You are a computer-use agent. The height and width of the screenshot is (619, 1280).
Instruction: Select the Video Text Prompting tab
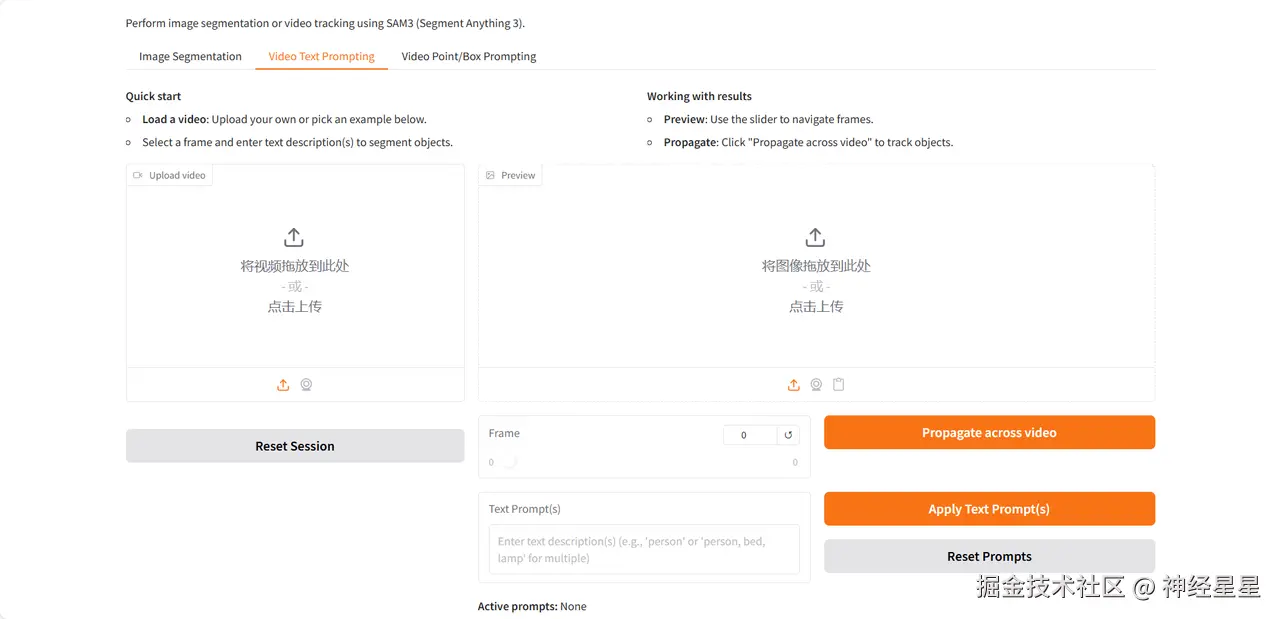coord(321,57)
